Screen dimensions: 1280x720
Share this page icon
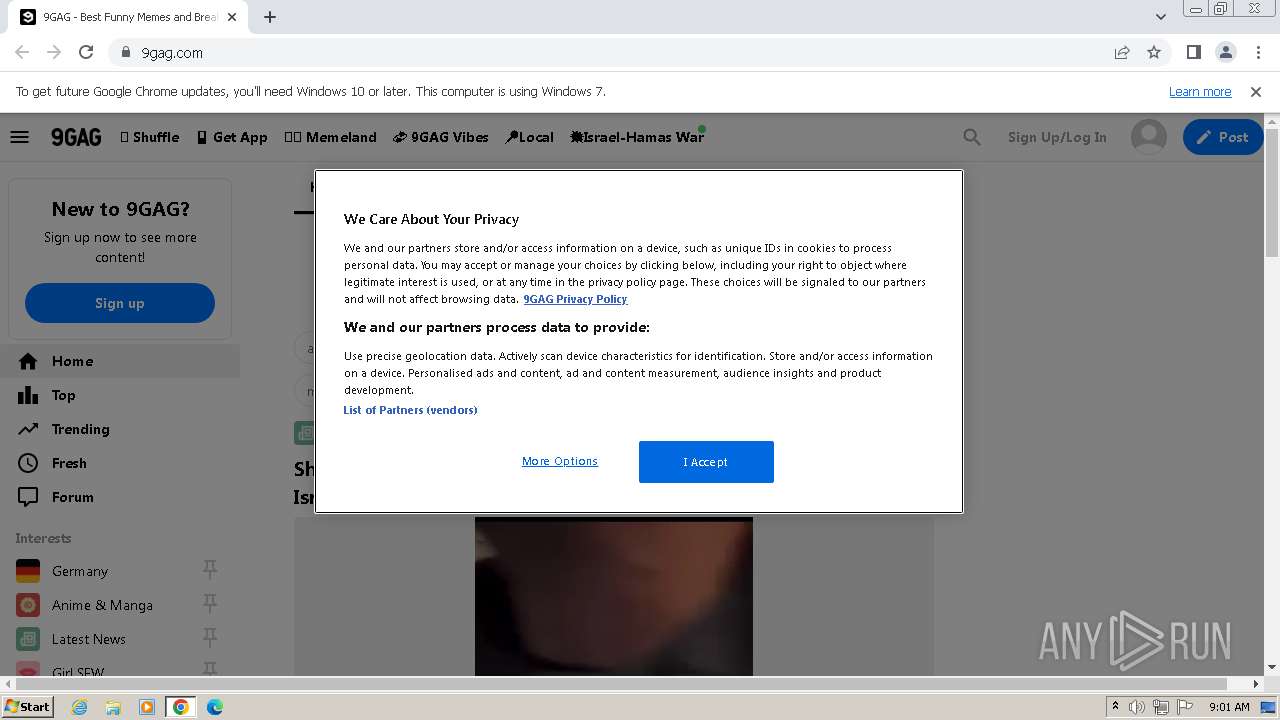tap(1122, 53)
